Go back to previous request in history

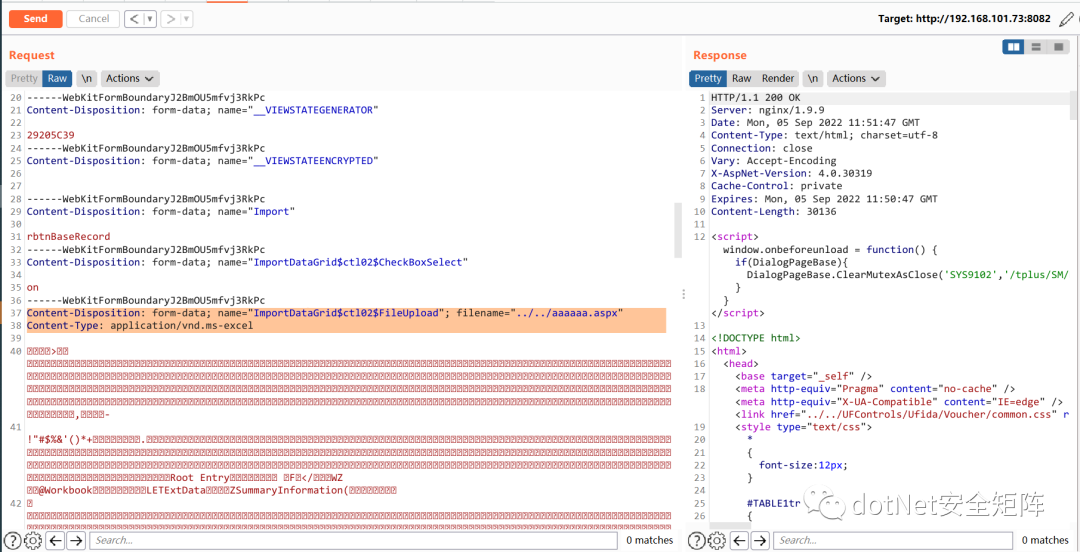pyautogui.click(x=134, y=19)
